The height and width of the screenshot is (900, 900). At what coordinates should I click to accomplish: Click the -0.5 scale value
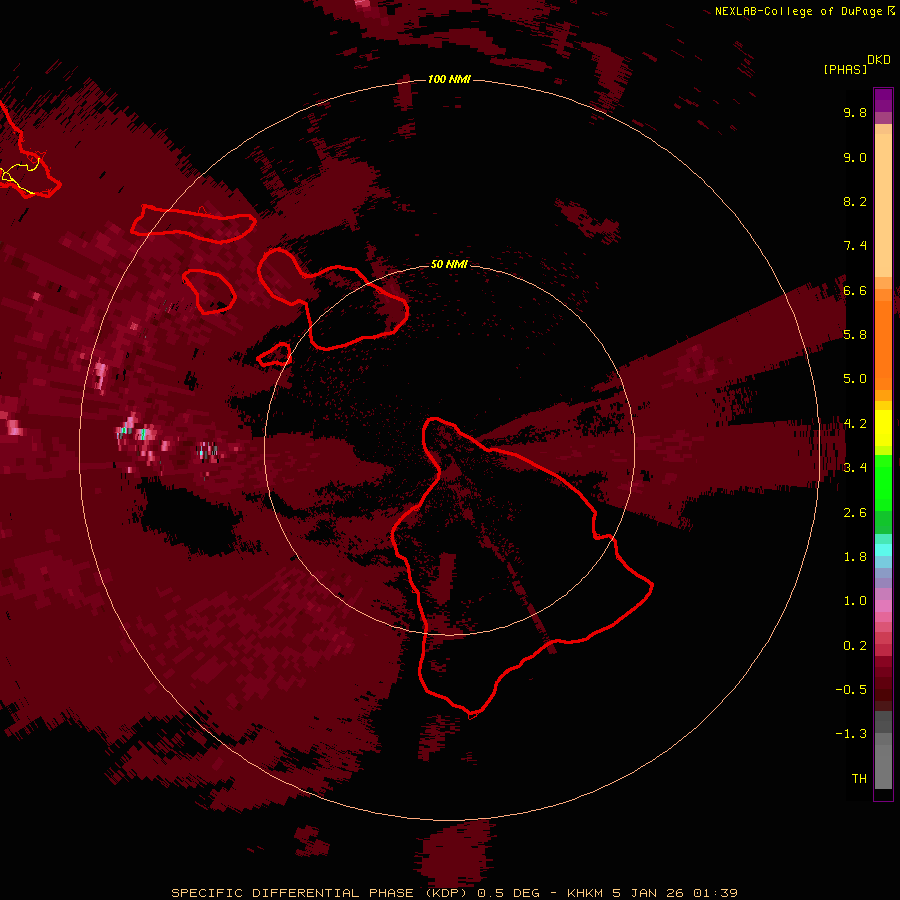pyautogui.click(x=851, y=690)
